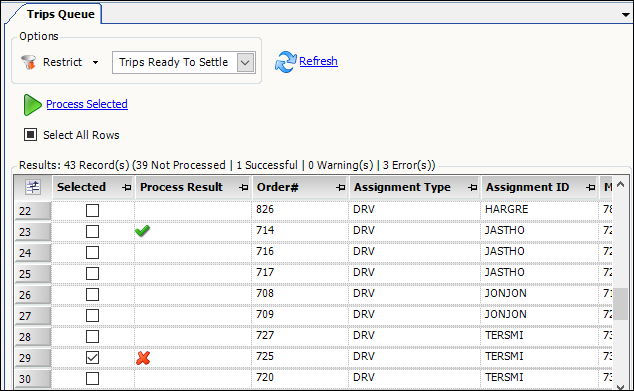Check the Selected box for order 714
Viewport: 634px width, 391px height.
point(93,231)
